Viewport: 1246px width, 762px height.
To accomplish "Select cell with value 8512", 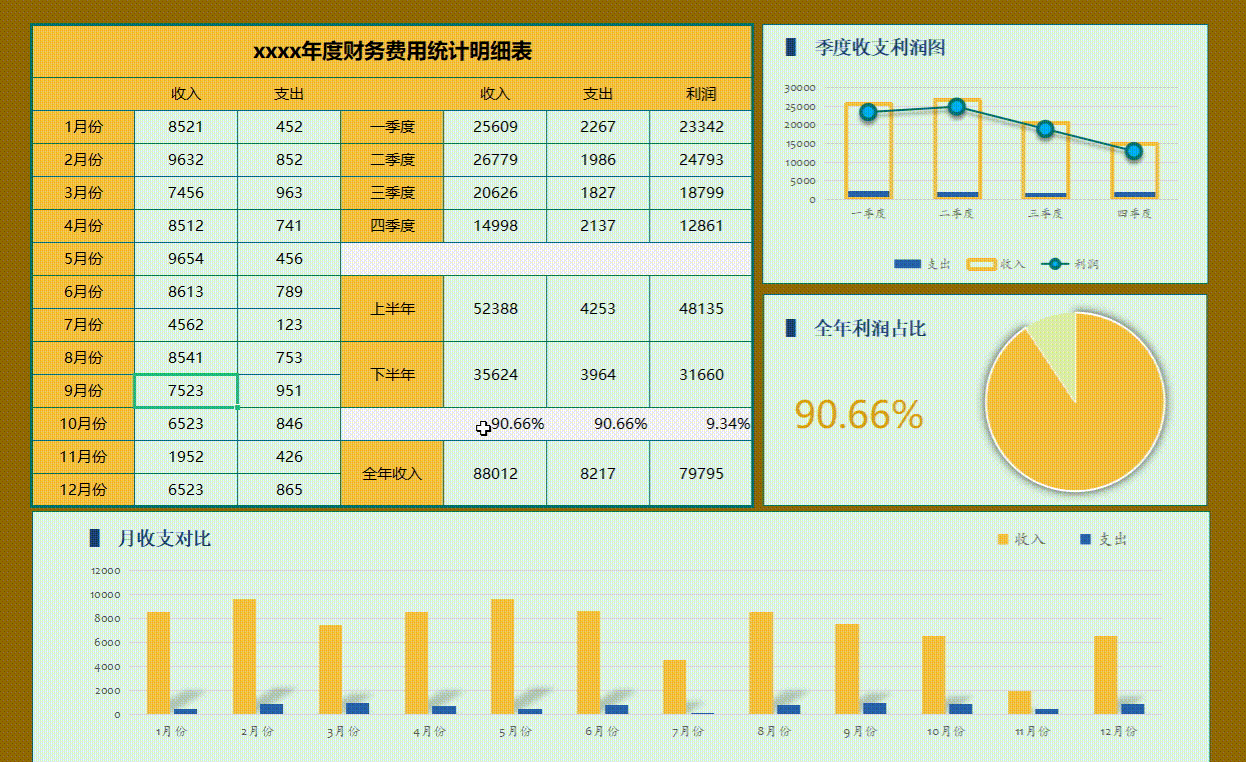I will (x=186, y=226).
